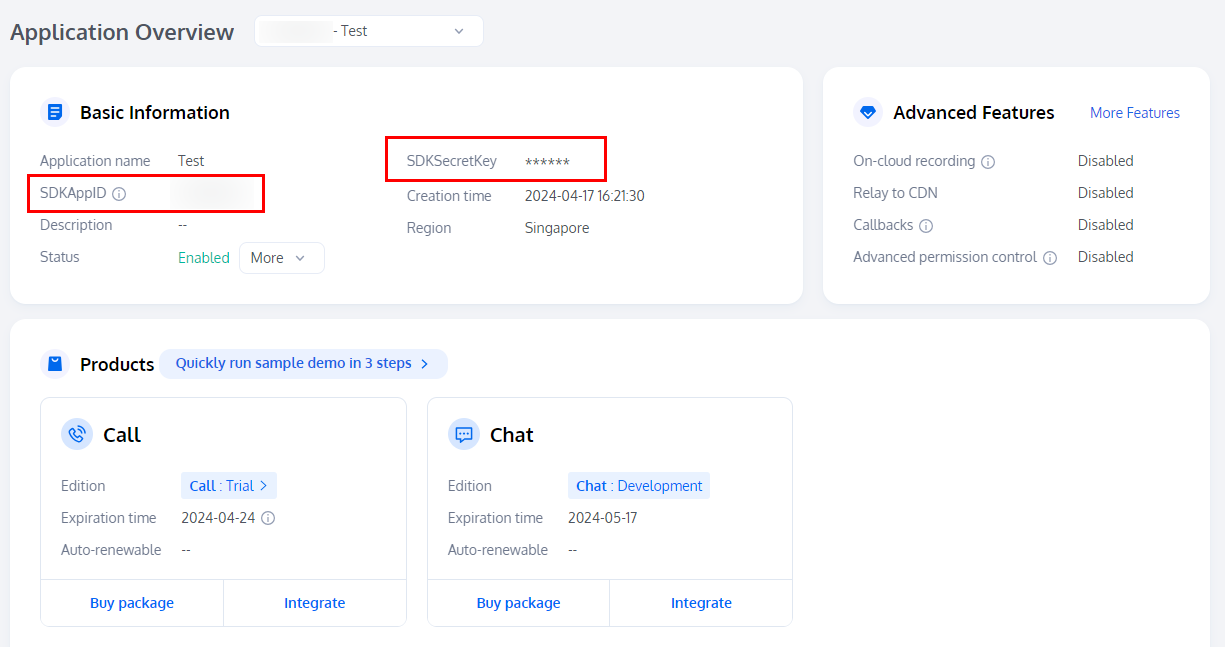Click Buy package under Call
Image resolution: width=1225 pixels, height=647 pixels.
pos(132,603)
